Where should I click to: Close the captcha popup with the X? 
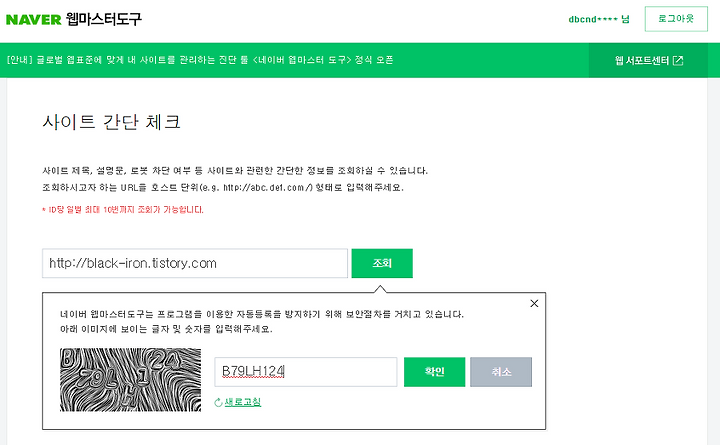point(534,304)
